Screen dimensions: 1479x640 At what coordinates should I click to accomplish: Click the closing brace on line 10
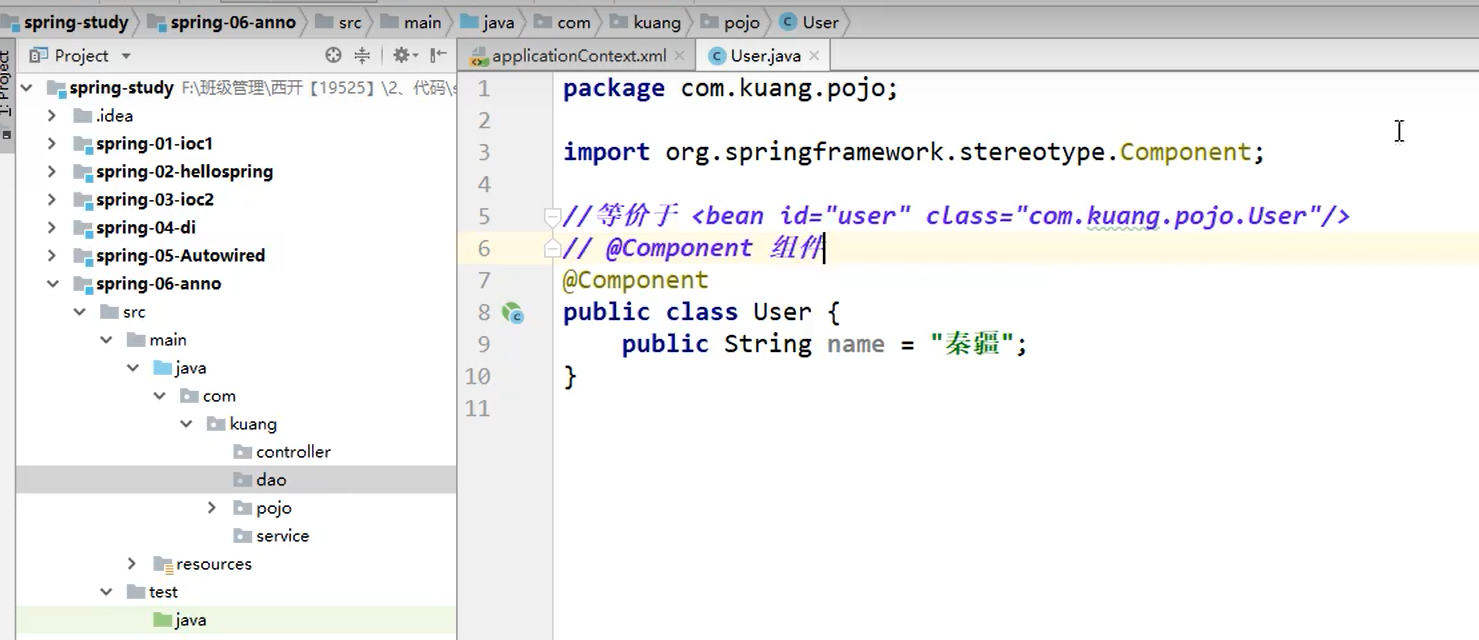tap(570, 377)
